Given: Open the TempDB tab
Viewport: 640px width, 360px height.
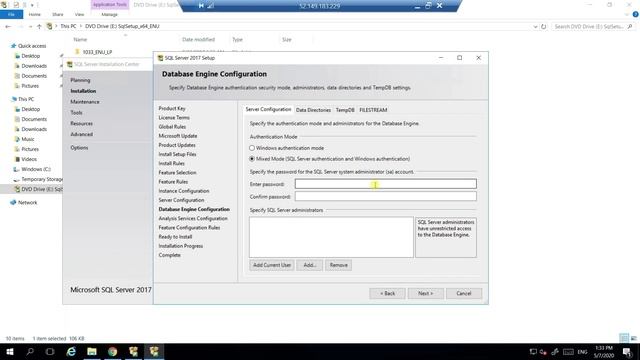Looking at the screenshot, I should (345, 110).
